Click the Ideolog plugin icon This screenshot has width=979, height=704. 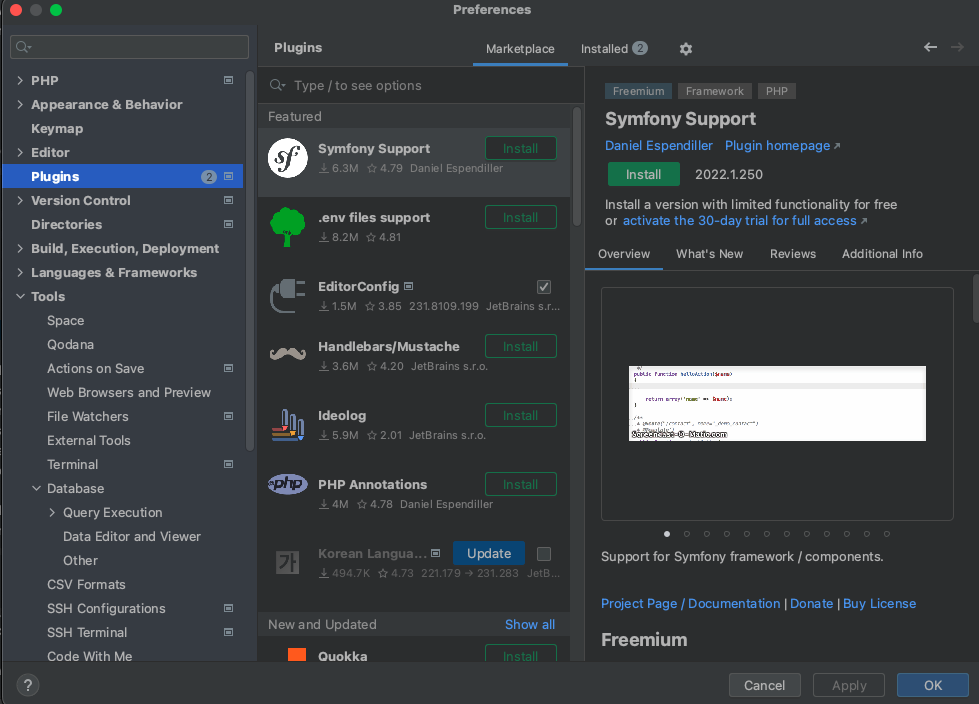tap(288, 425)
